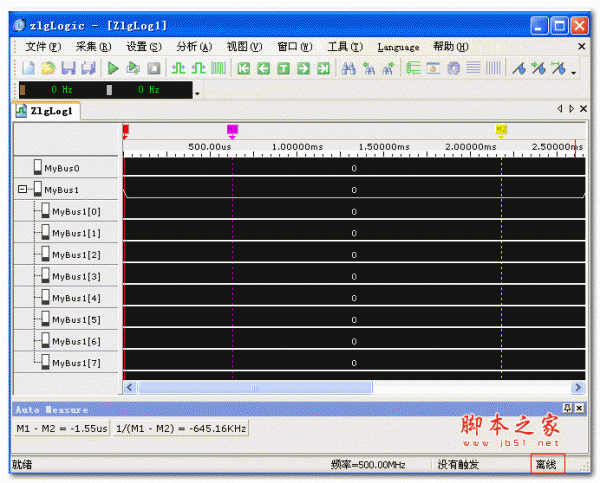Image resolution: width=600 pixels, height=483 pixels.
Task: Open the 视图(V) menu
Action: click(x=244, y=47)
